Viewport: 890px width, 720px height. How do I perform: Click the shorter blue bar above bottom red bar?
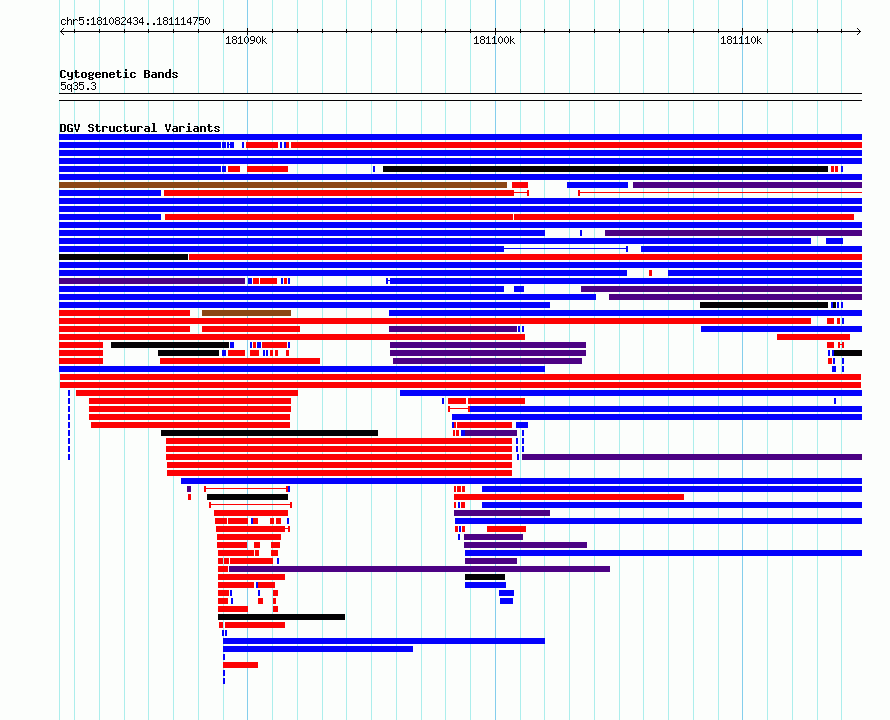point(318,649)
